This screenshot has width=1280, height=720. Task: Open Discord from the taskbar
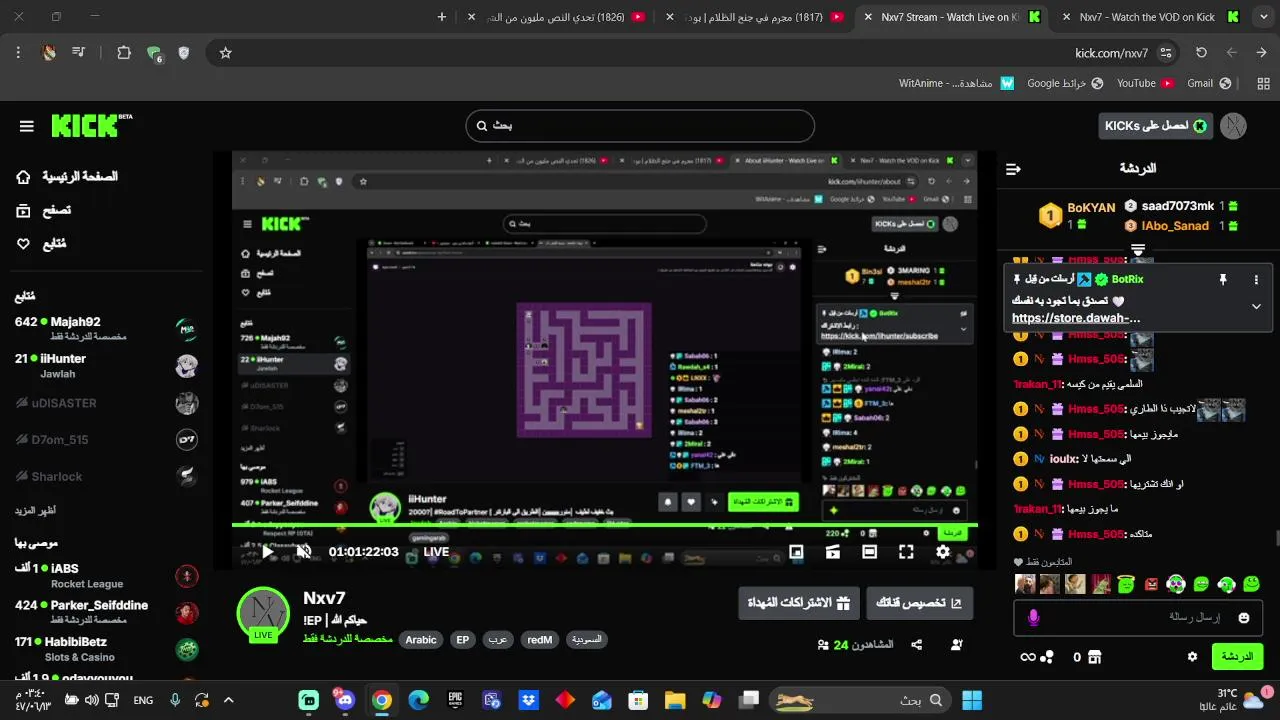(345, 700)
